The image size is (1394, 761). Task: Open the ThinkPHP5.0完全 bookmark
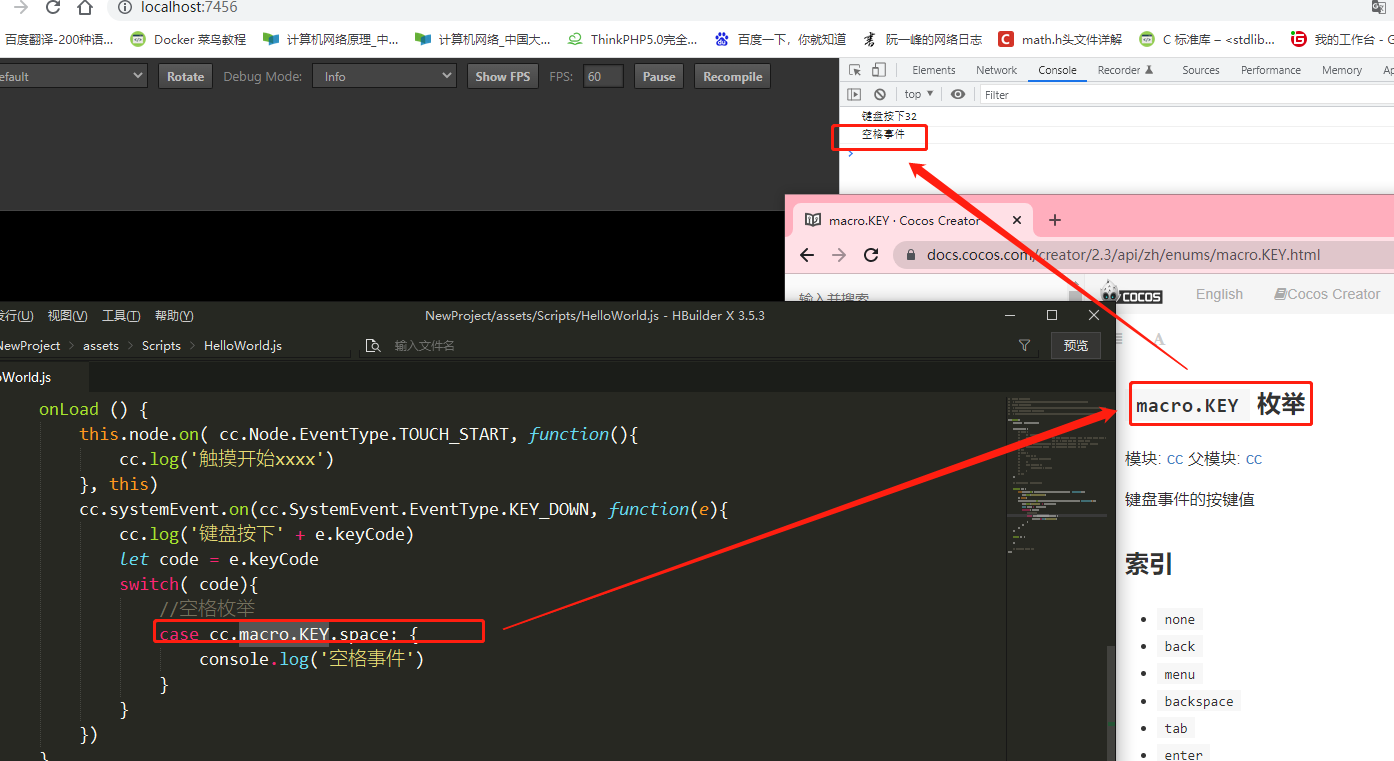633,40
